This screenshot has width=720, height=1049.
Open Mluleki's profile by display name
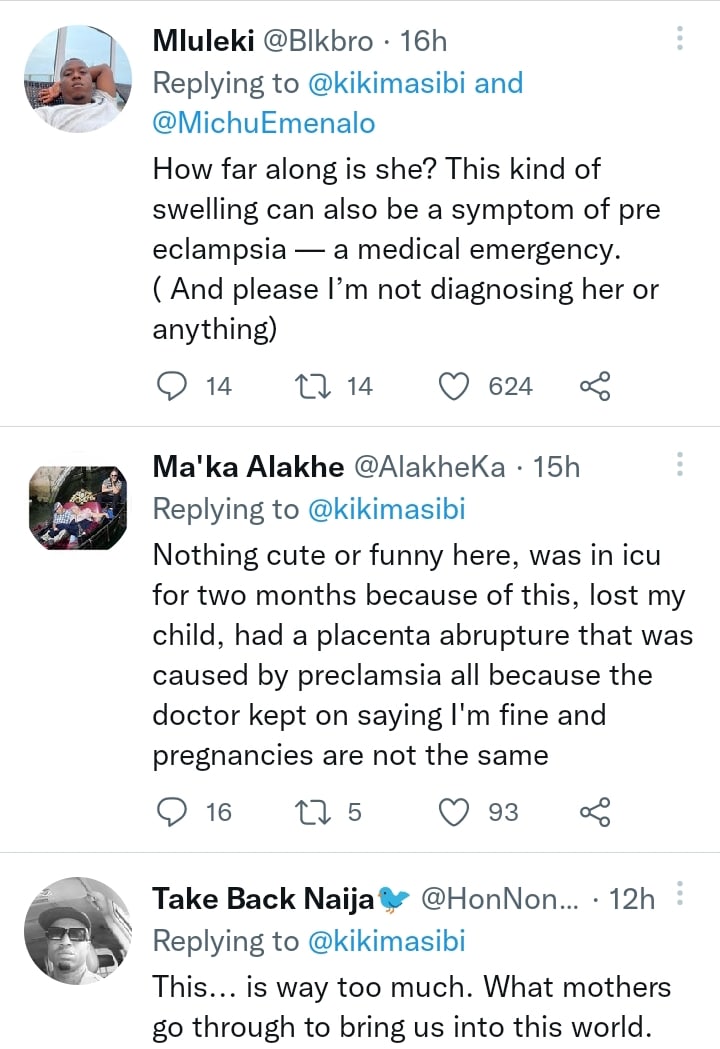[205, 41]
